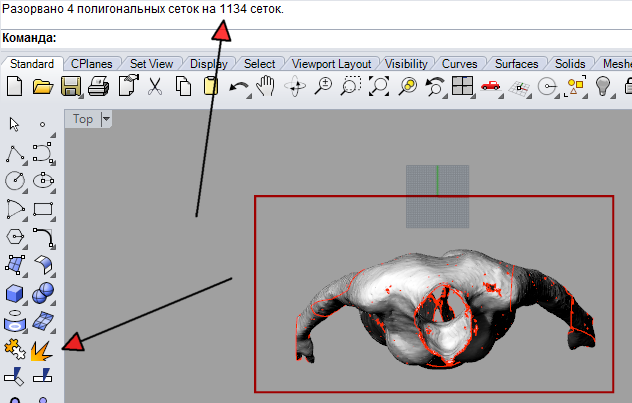
Task: Select the Ellipse tool
Action: tap(43, 180)
